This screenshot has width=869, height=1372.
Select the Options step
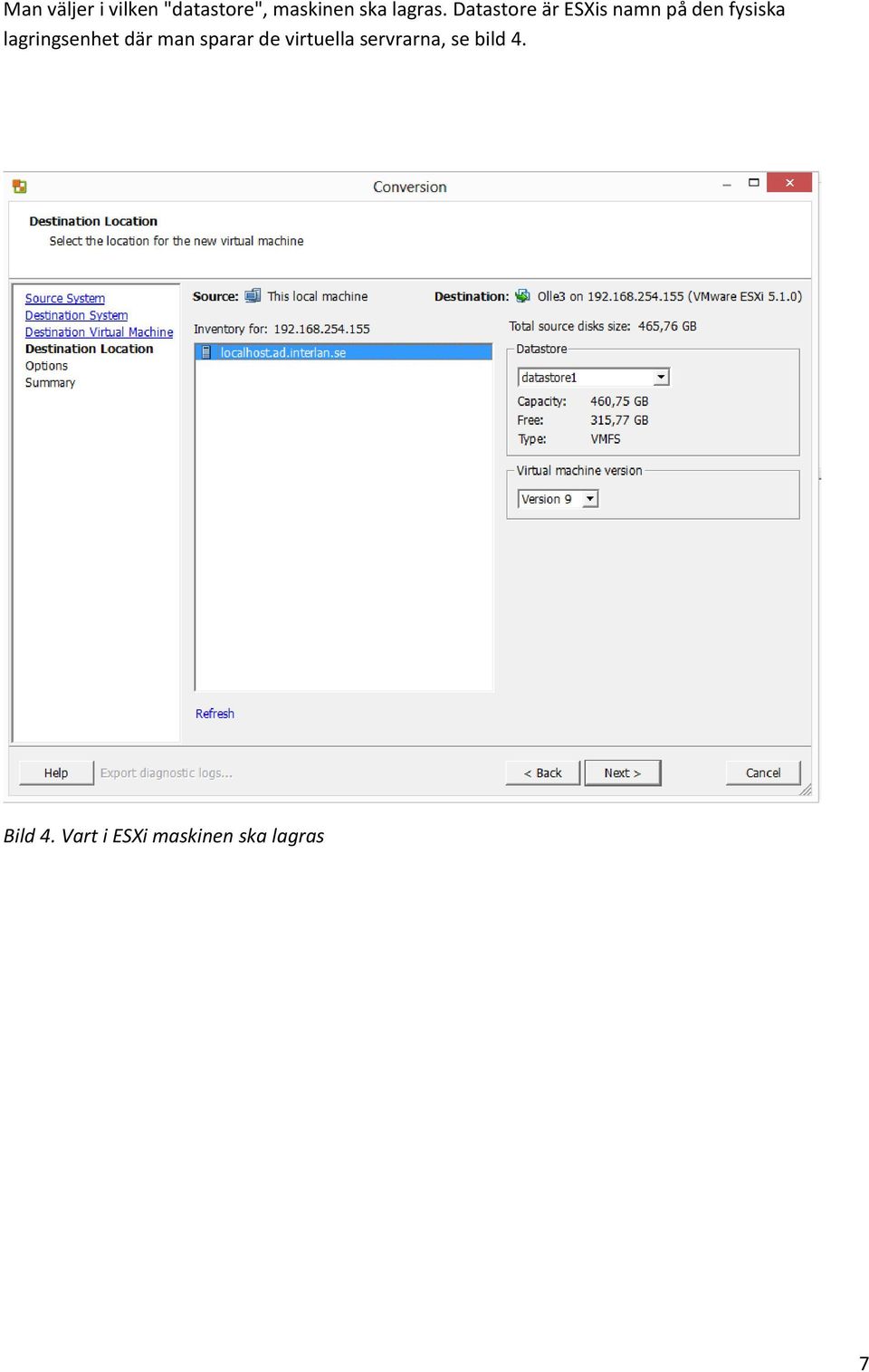click(46, 366)
